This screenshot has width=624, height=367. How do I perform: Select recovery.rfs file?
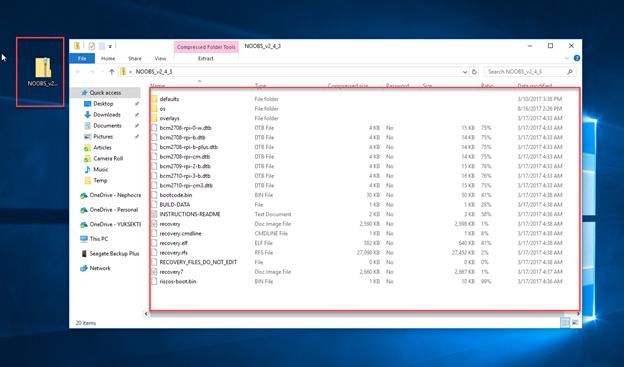click(x=174, y=253)
